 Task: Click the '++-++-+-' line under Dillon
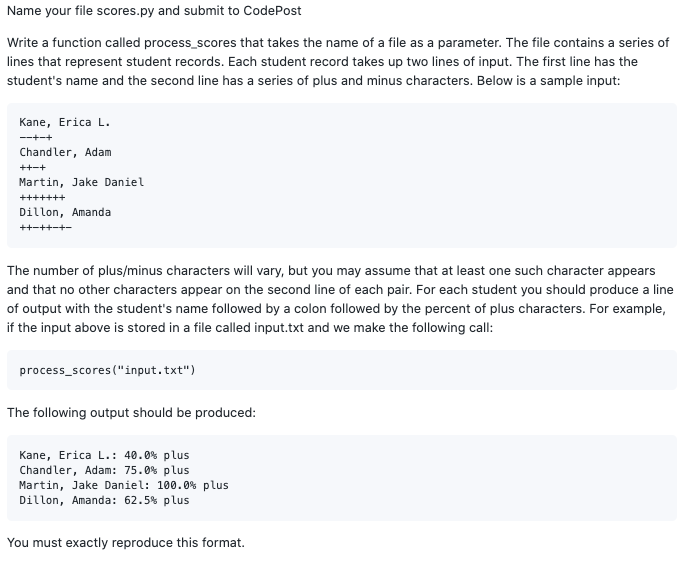coord(45,228)
